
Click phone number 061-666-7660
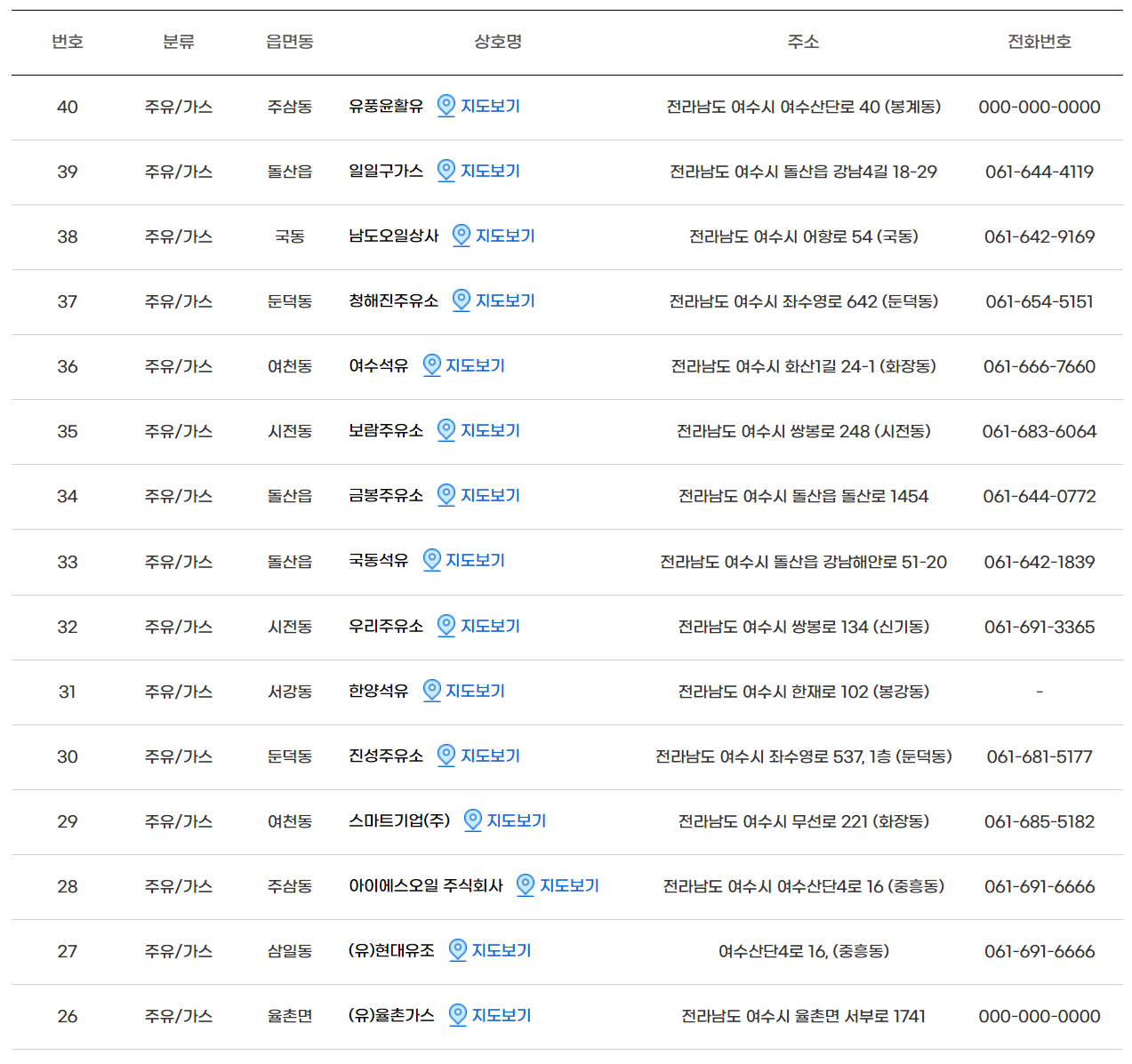tap(1040, 366)
